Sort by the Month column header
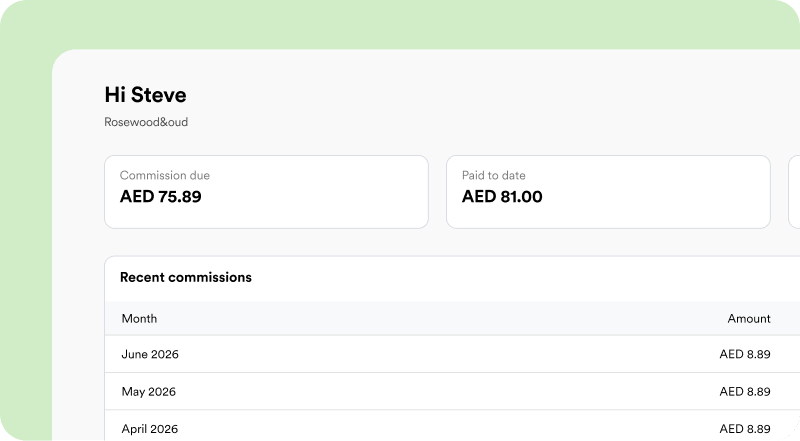The image size is (800, 441). coord(139,318)
